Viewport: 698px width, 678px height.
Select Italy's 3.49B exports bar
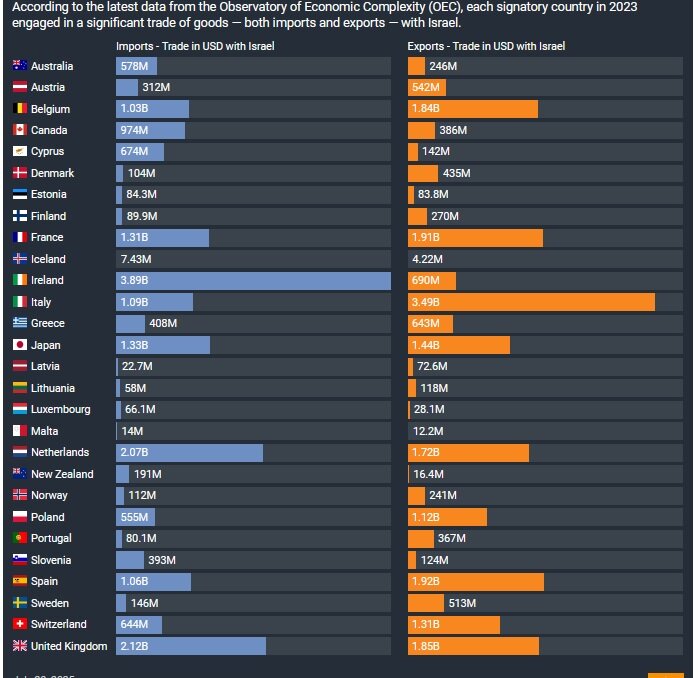pos(531,302)
